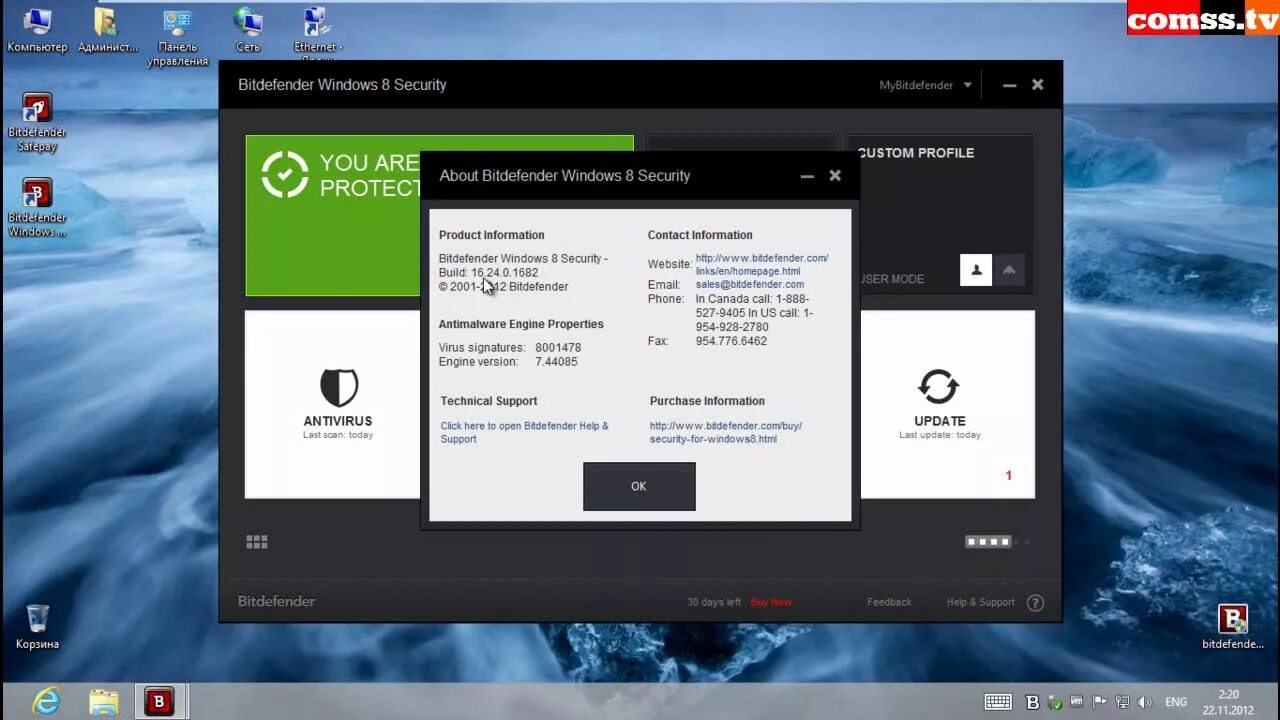
Task: Open Панель управления desktop icon
Action: [x=178, y=37]
